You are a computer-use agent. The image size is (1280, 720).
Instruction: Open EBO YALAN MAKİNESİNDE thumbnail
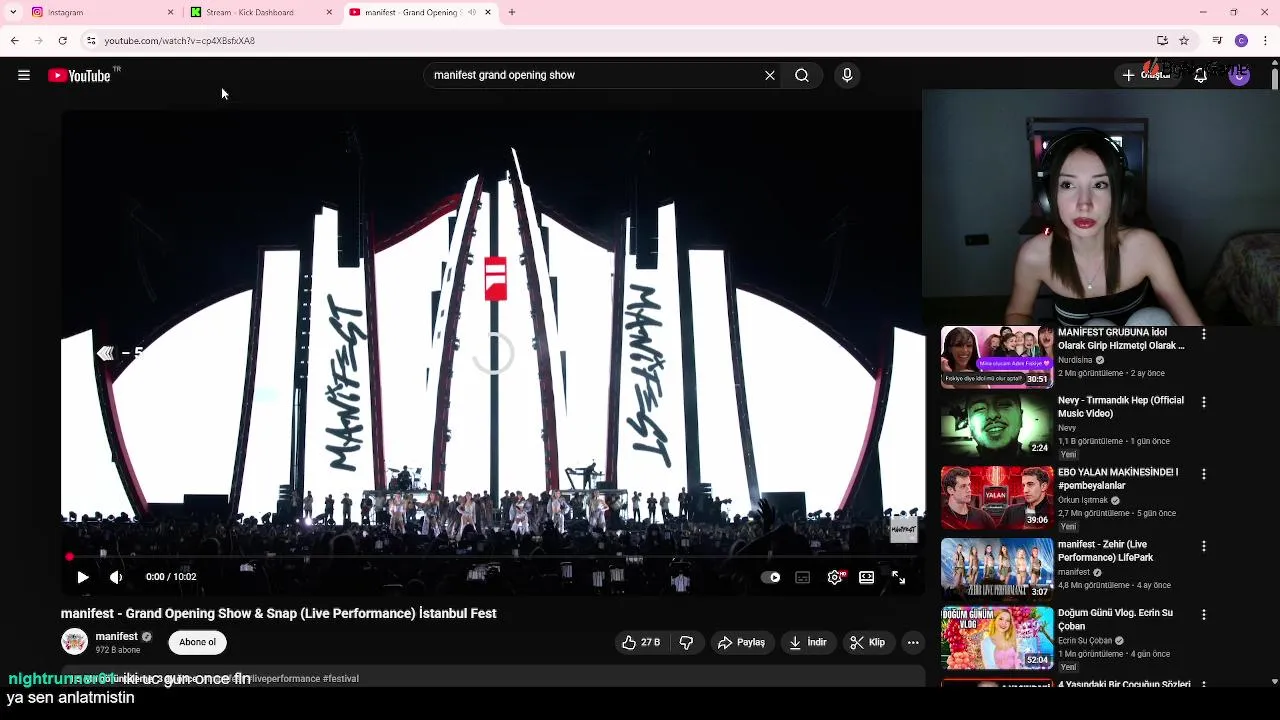[996, 497]
